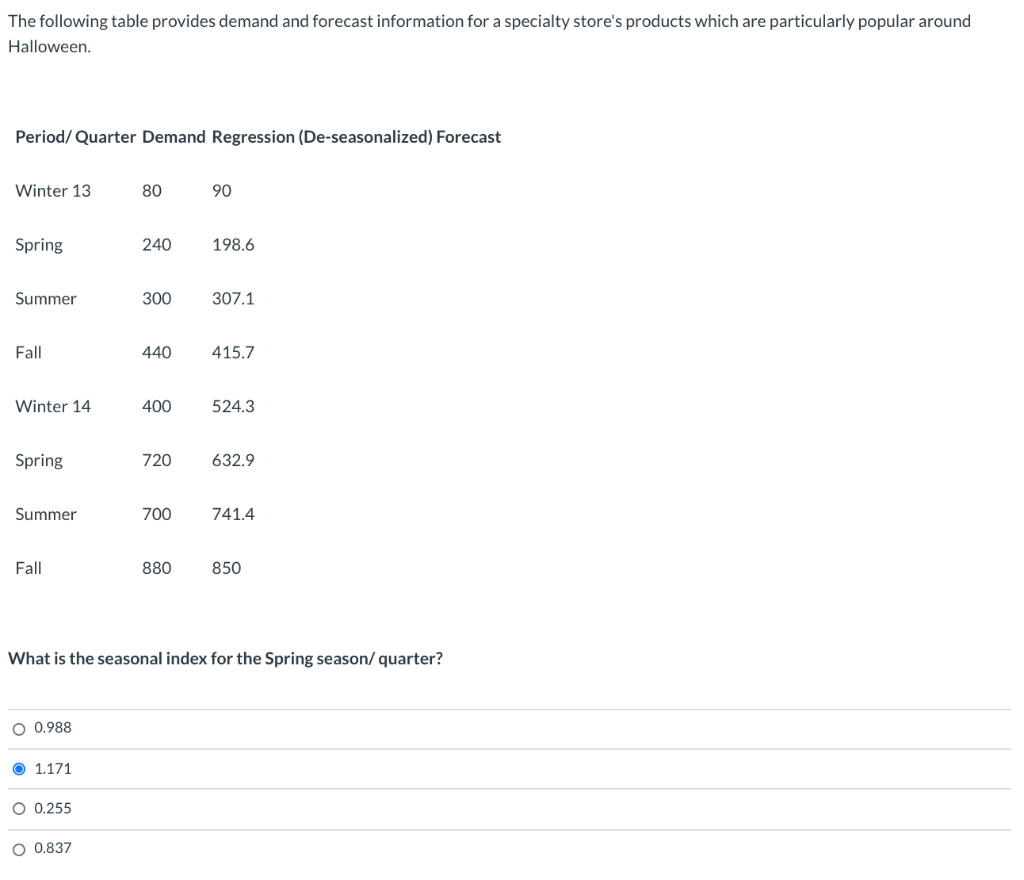This screenshot has width=1024, height=880.
Task: Click the Winter 14 row label
Action: pyautogui.click(x=52, y=406)
